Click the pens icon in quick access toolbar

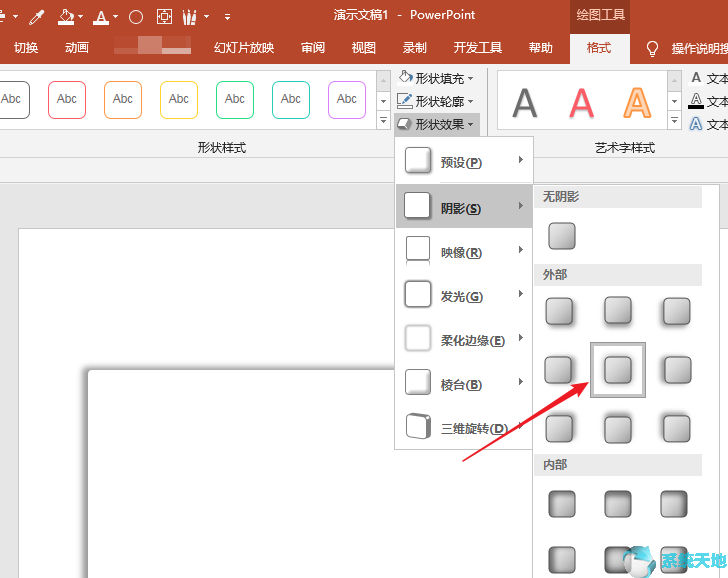click(x=189, y=17)
